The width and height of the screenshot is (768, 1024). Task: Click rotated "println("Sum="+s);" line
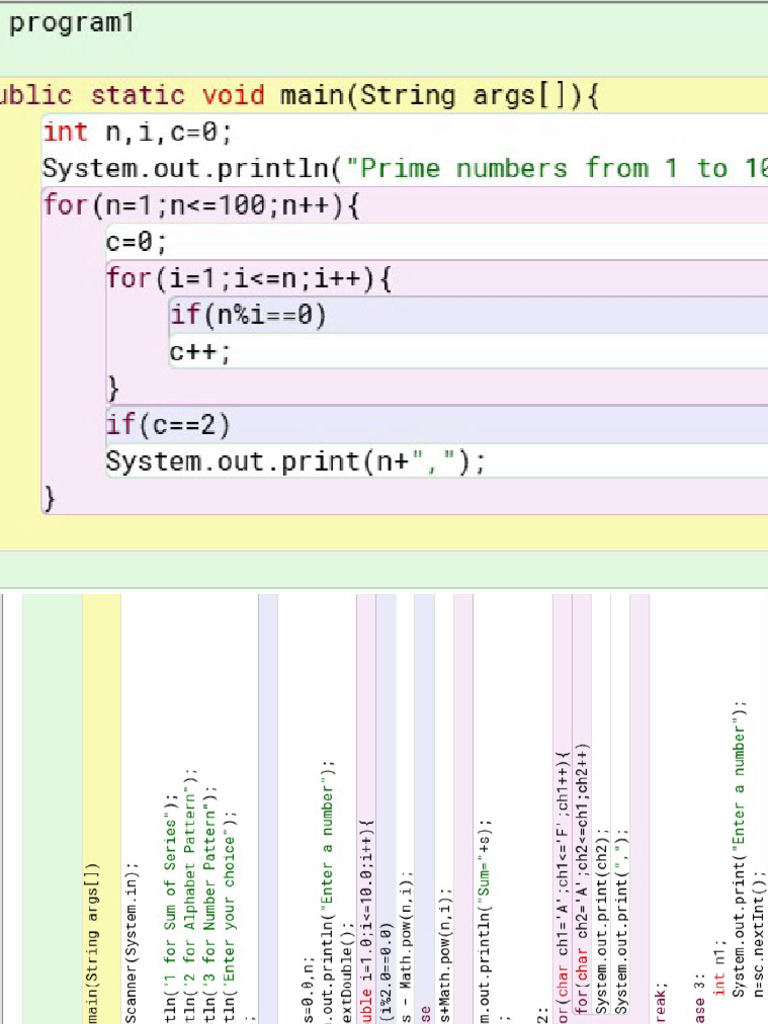click(x=483, y=921)
